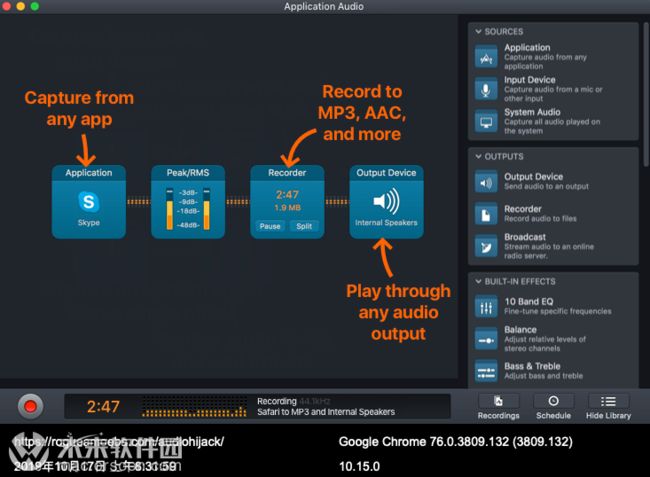Click the Hide Library list icon
650x477 pixels.
click(608, 401)
